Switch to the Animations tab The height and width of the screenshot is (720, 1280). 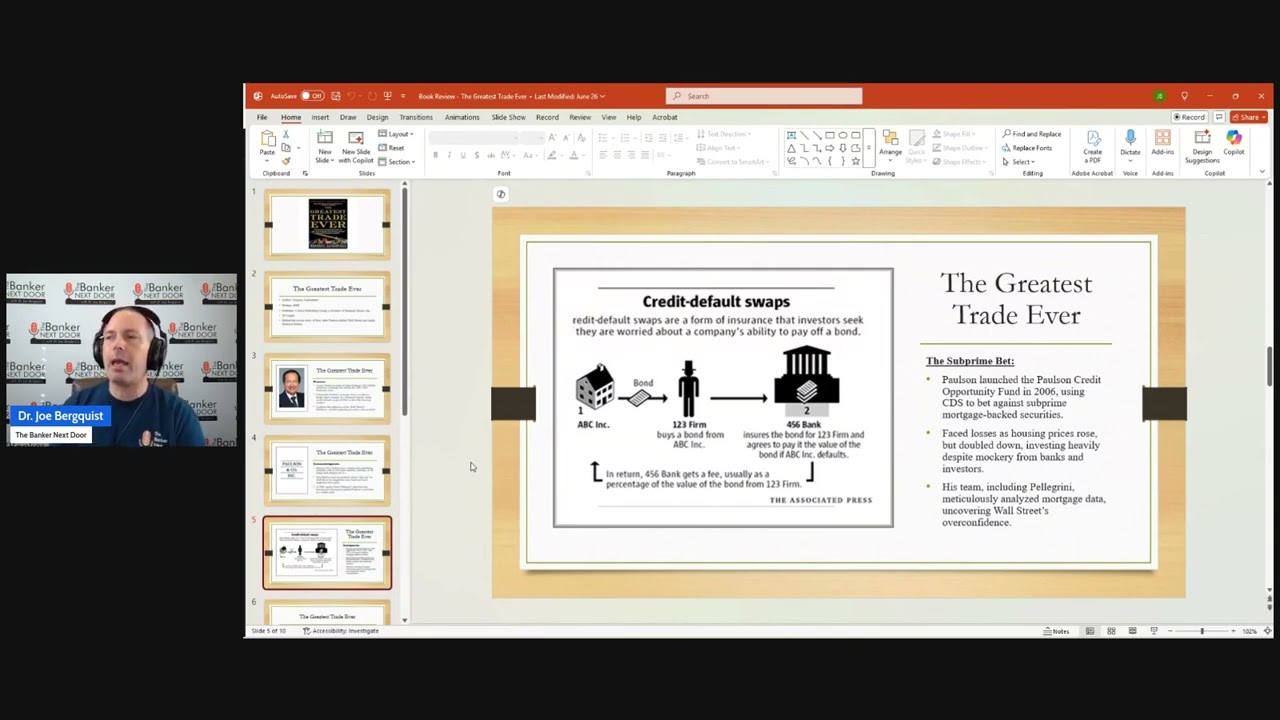(462, 117)
